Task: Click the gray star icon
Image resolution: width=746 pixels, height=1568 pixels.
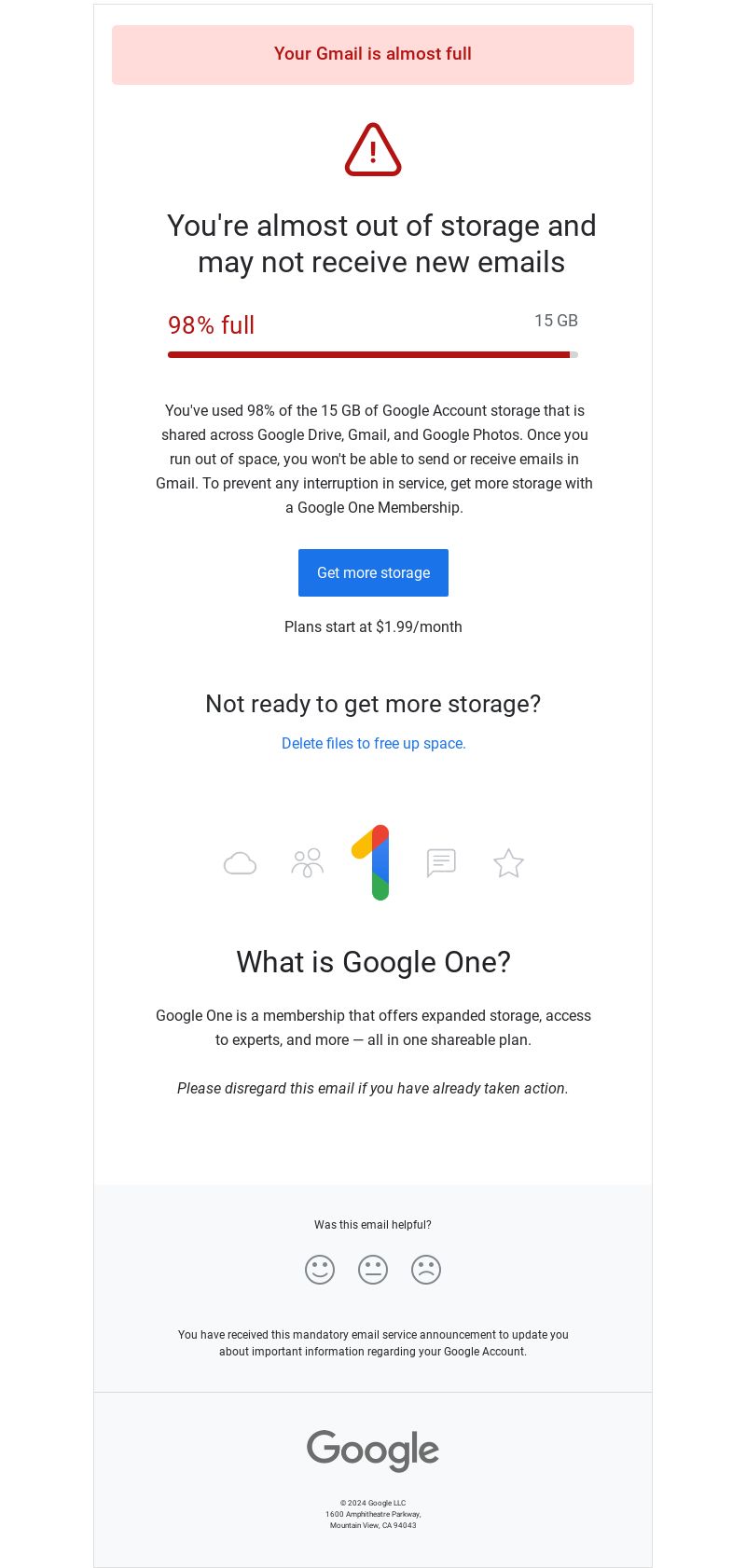Action: click(x=508, y=863)
